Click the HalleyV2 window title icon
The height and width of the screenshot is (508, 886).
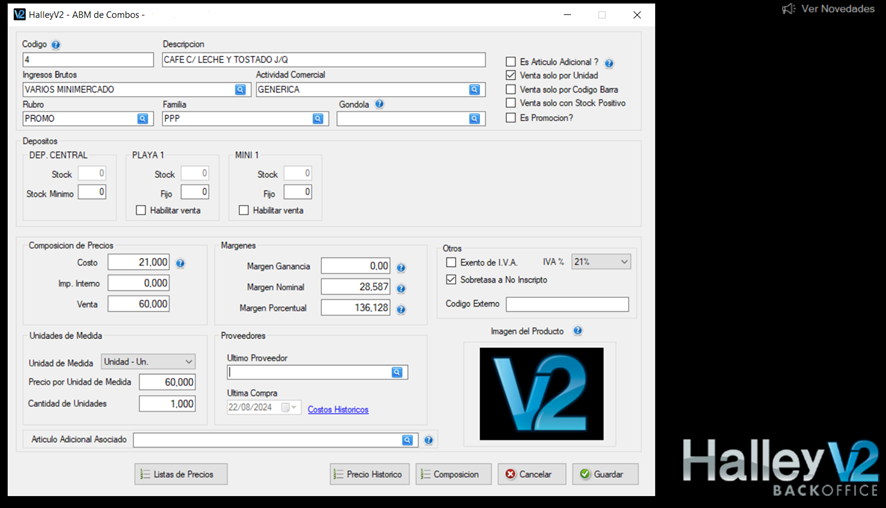pyautogui.click(x=19, y=14)
